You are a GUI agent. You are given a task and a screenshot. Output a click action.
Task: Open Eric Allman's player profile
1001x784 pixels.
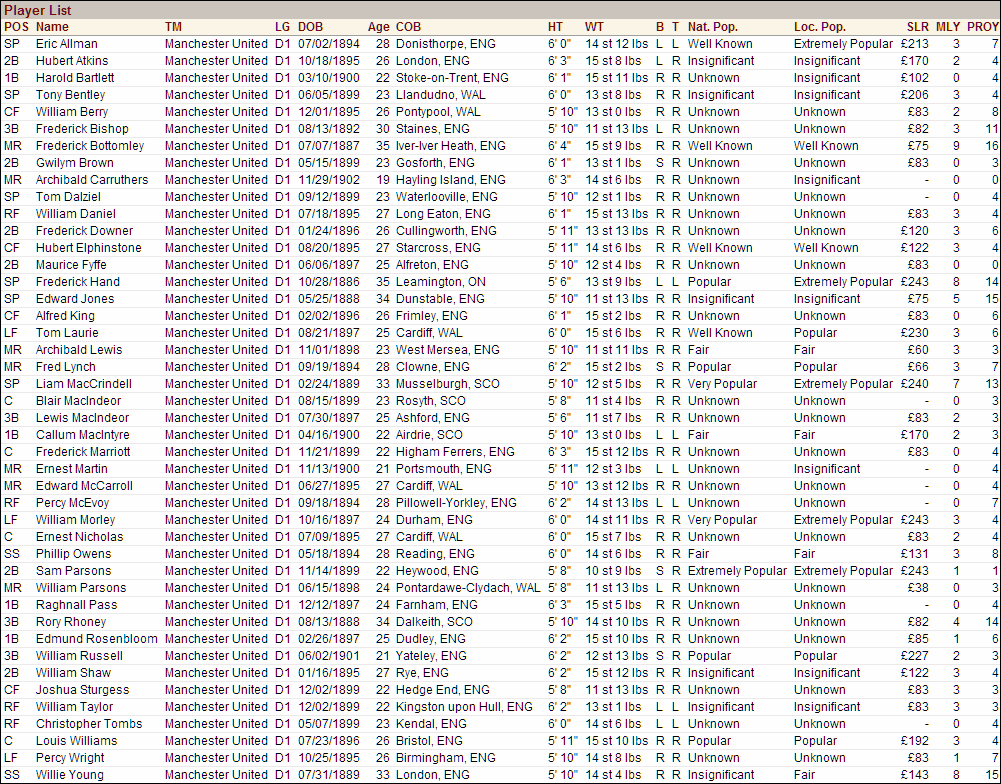click(x=69, y=43)
